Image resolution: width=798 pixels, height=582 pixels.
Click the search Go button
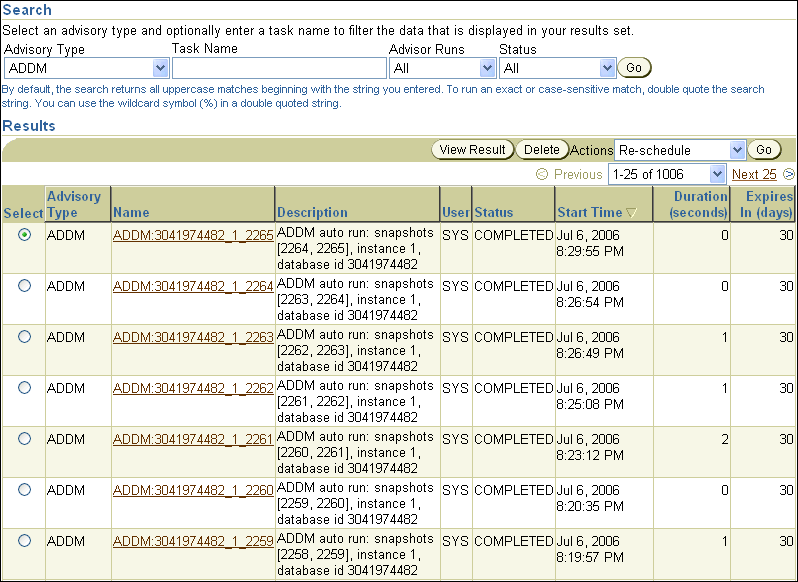pos(634,68)
